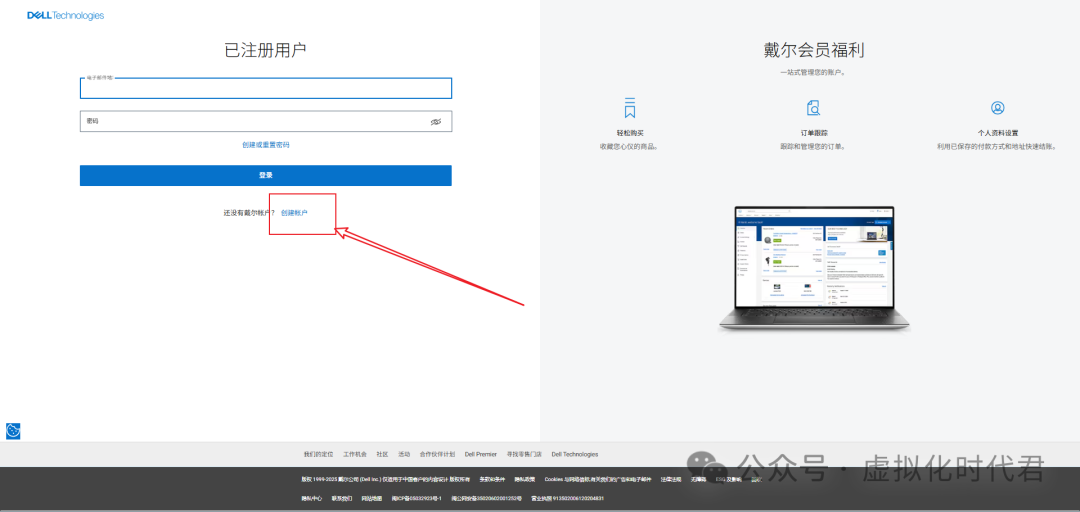
Task: Open the 联系我们 footer link
Action: [x=342, y=498]
